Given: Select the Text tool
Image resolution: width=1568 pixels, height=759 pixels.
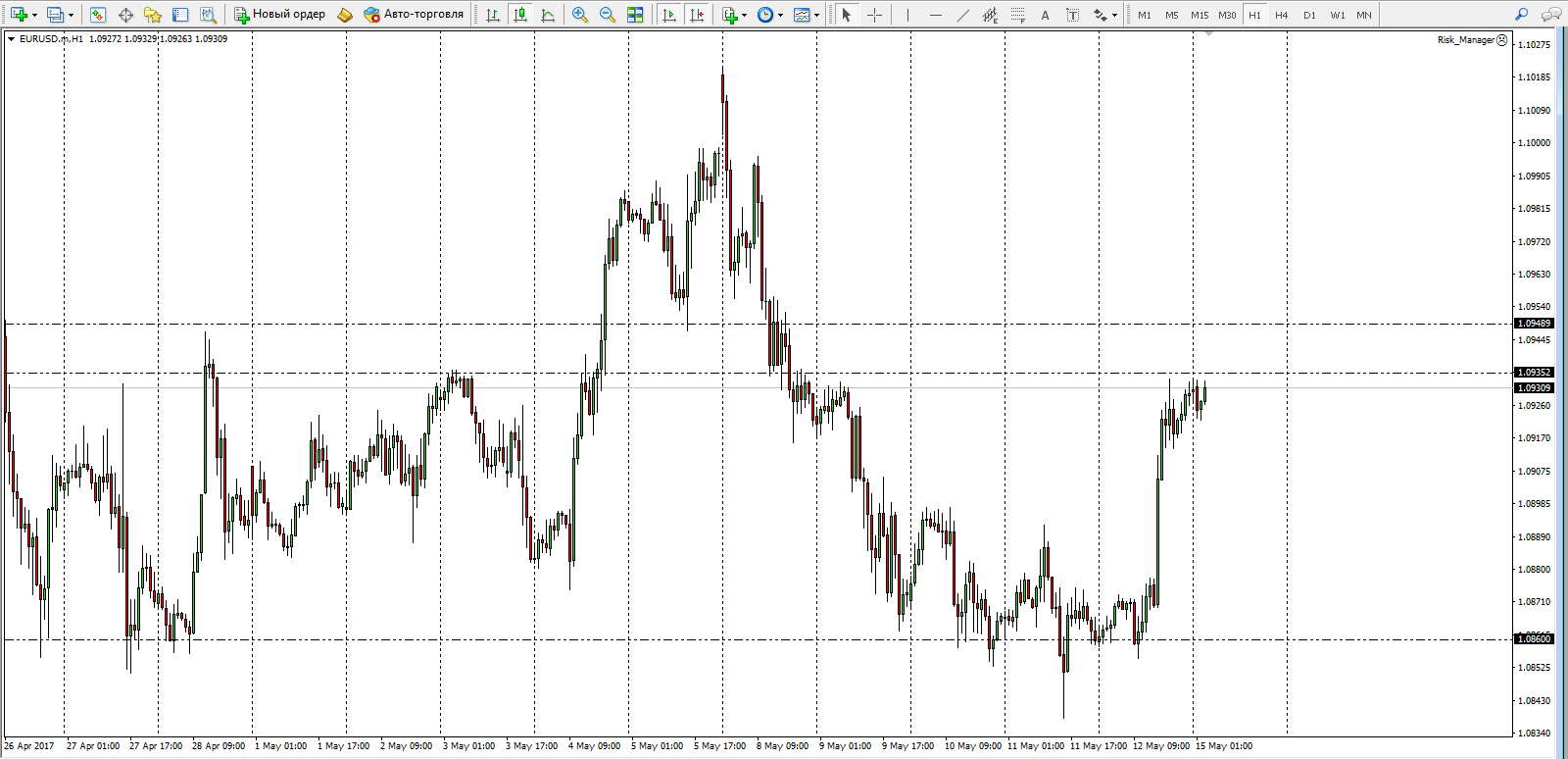Looking at the screenshot, I should pos(1045,15).
